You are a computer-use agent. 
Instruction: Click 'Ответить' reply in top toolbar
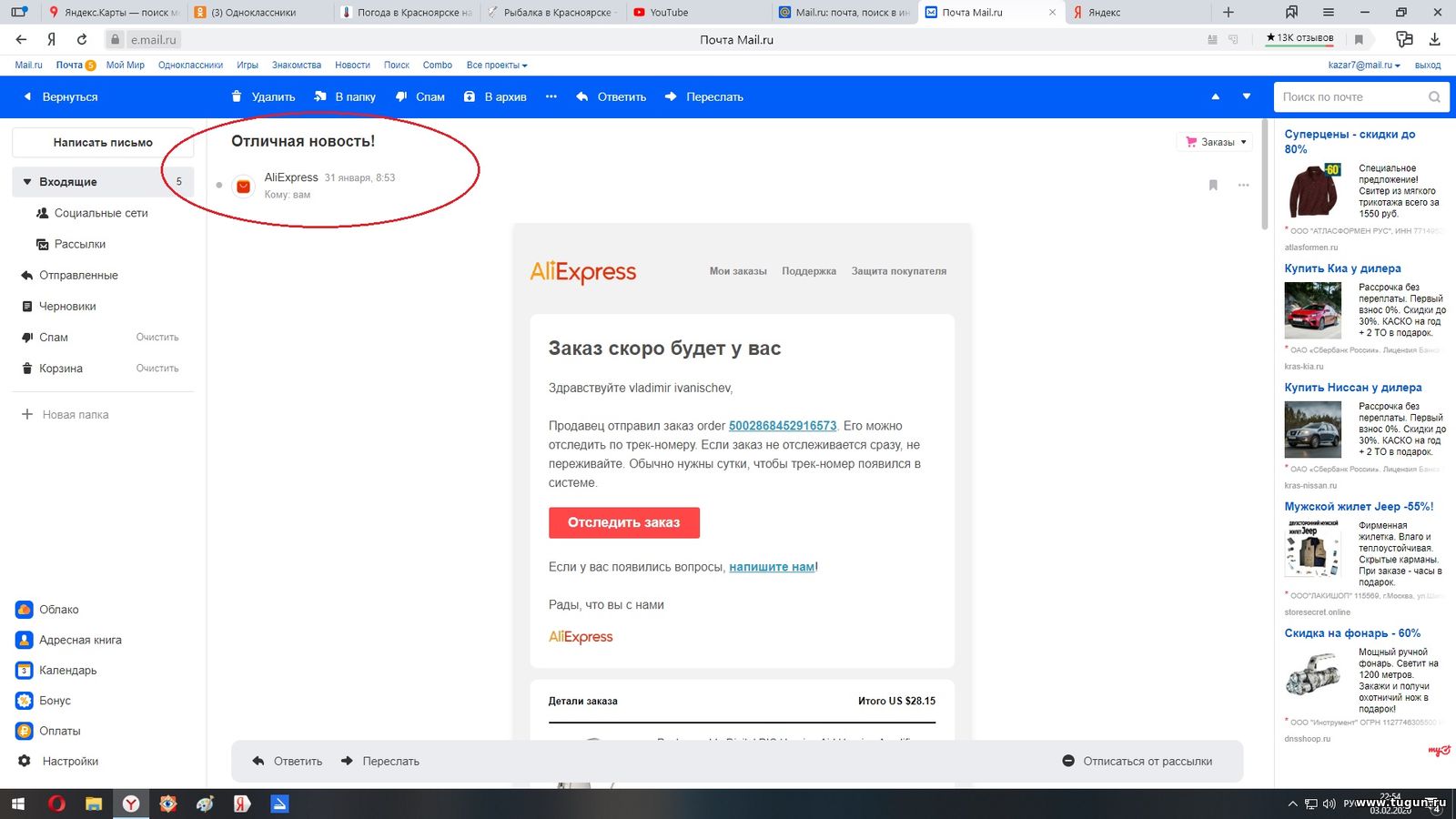(x=612, y=96)
